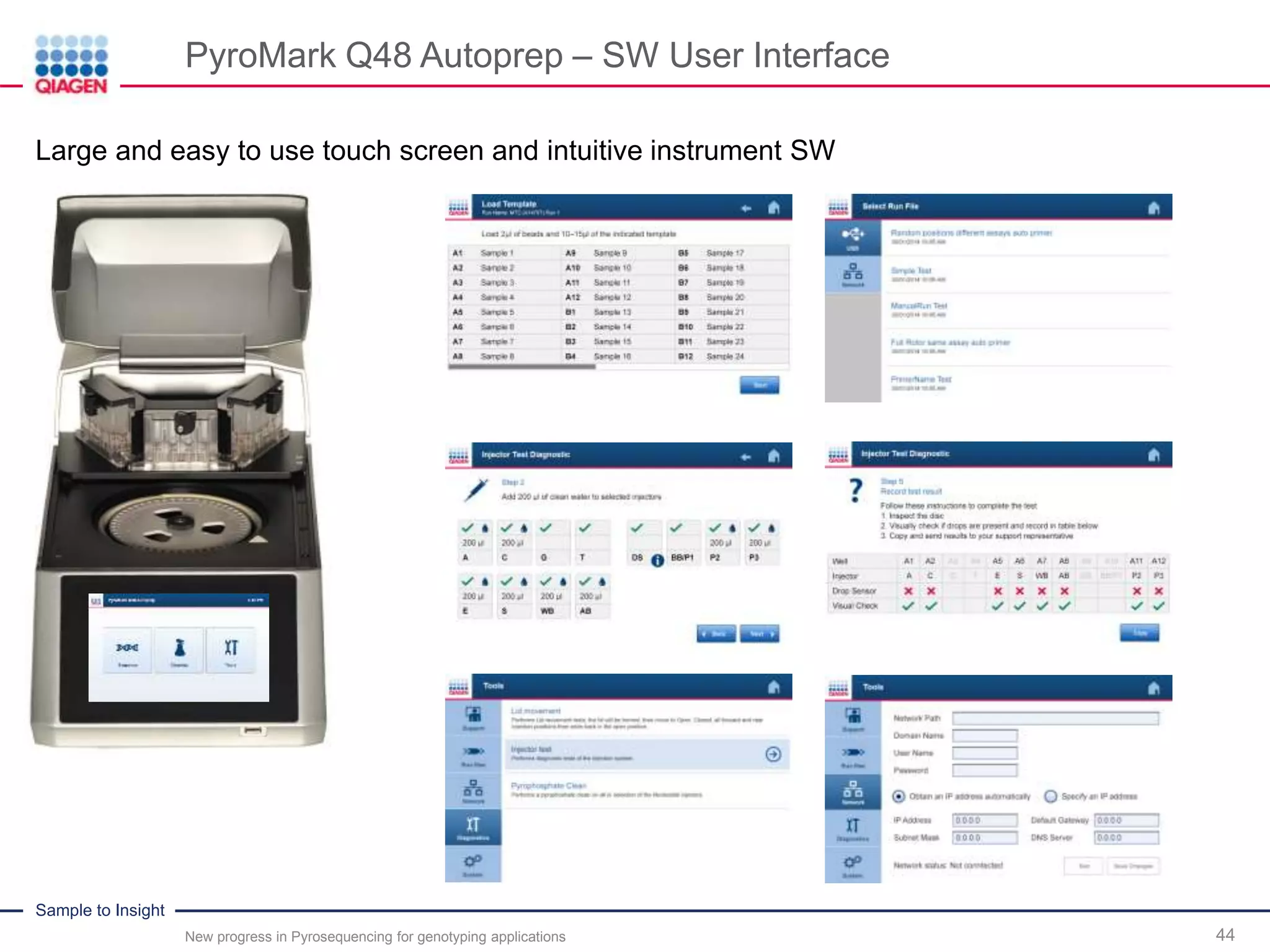Click the Subnet Mask field
Image resolution: width=1270 pixels, height=952 pixels.
pyautogui.click(x=985, y=838)
